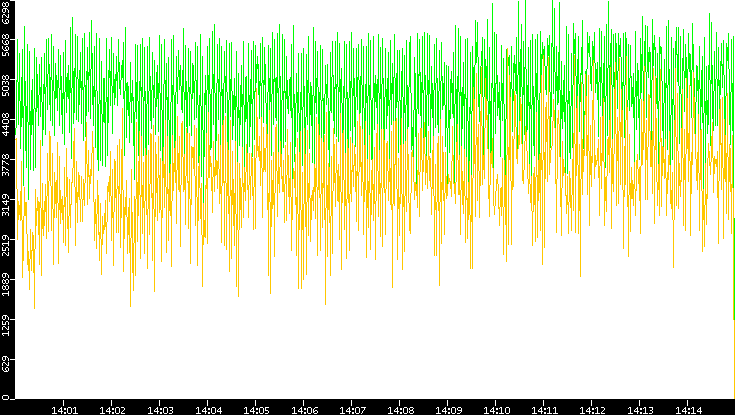This screenshot has width=735, height=415.
Task: Click the 14:12 time axis label
Action: click(592, 410)
